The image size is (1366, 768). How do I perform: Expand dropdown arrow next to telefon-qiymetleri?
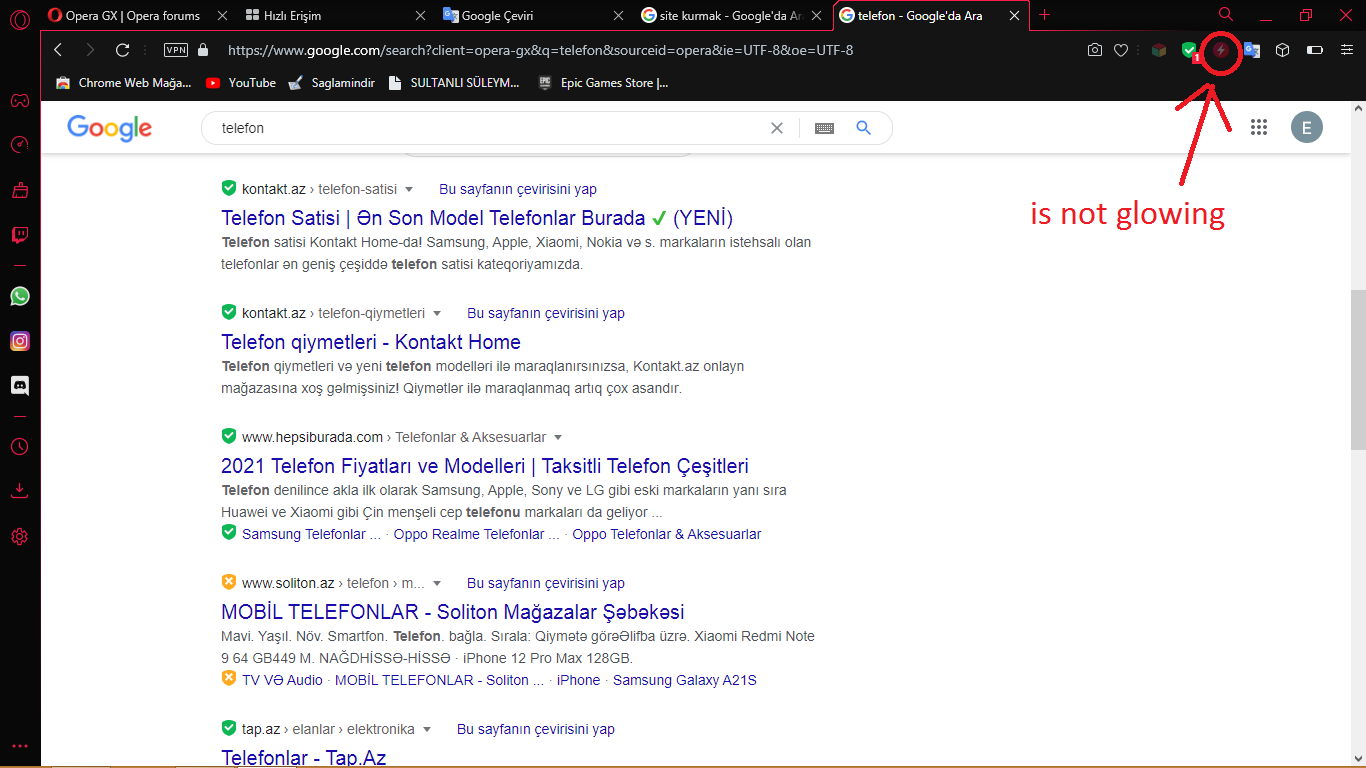437,313
